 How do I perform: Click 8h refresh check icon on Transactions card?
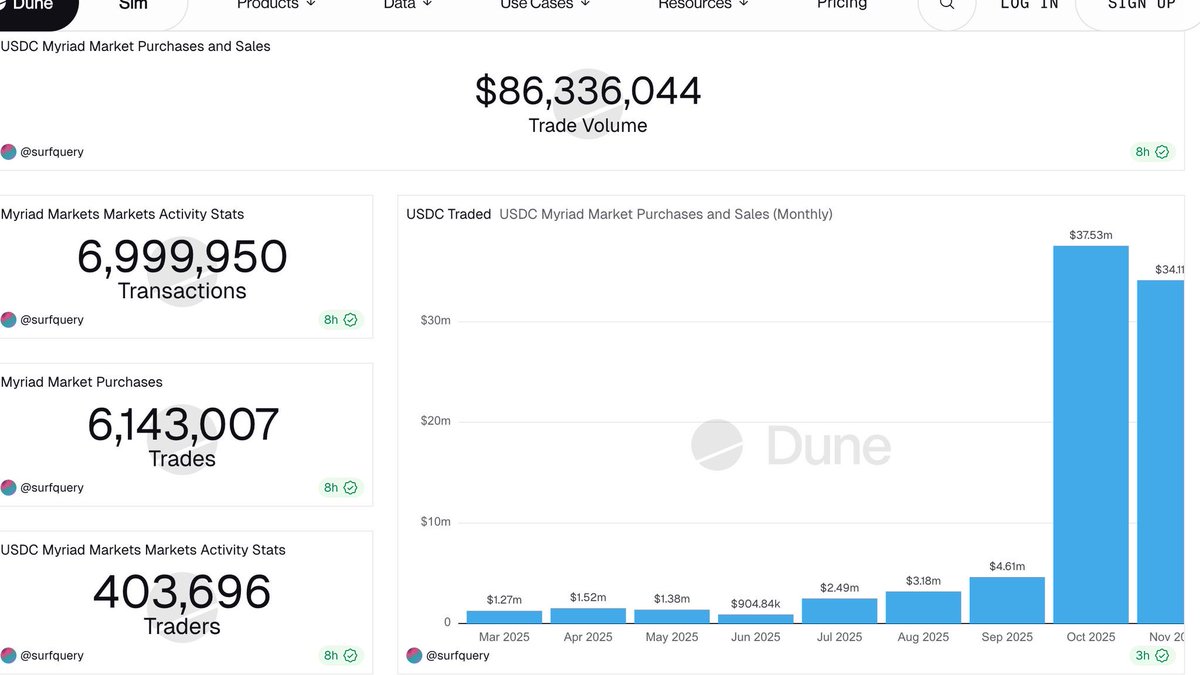[x=350, y=320]
